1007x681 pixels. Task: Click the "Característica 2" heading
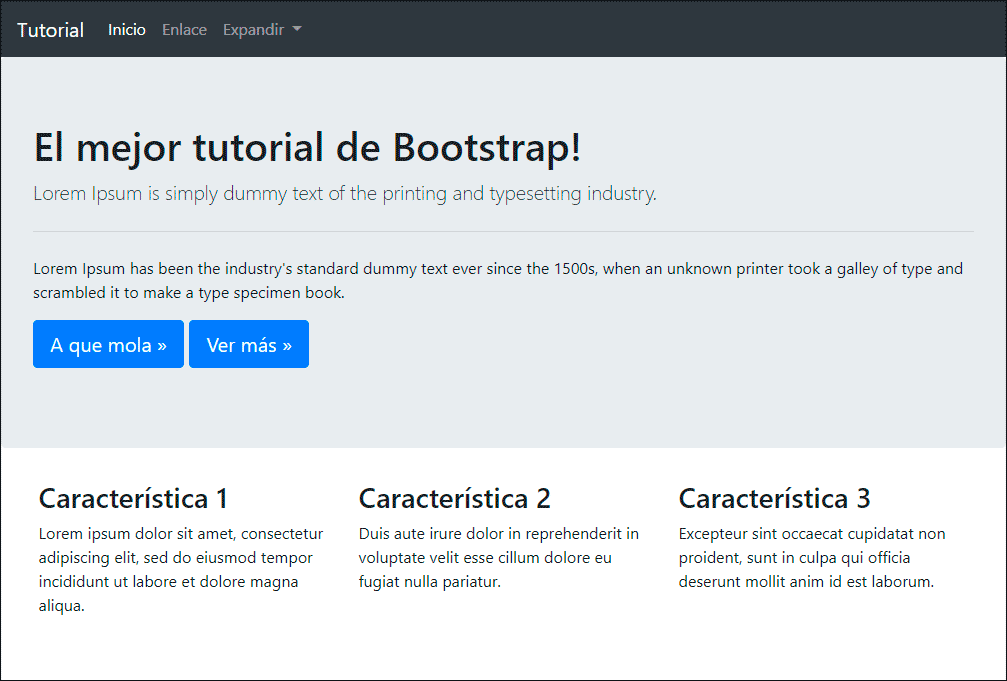pos(454,499)
